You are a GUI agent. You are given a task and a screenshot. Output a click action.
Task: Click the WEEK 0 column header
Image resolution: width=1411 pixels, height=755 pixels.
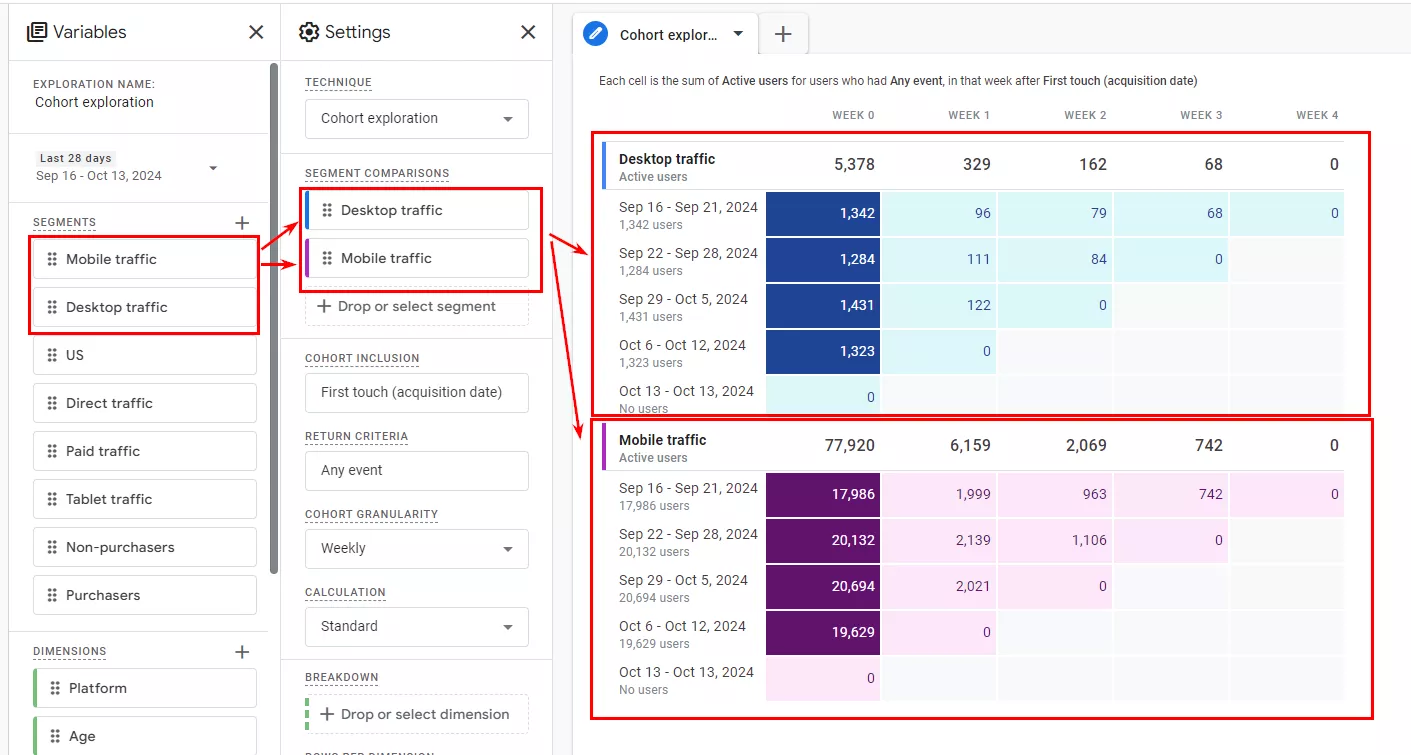(x=853, y=115)
